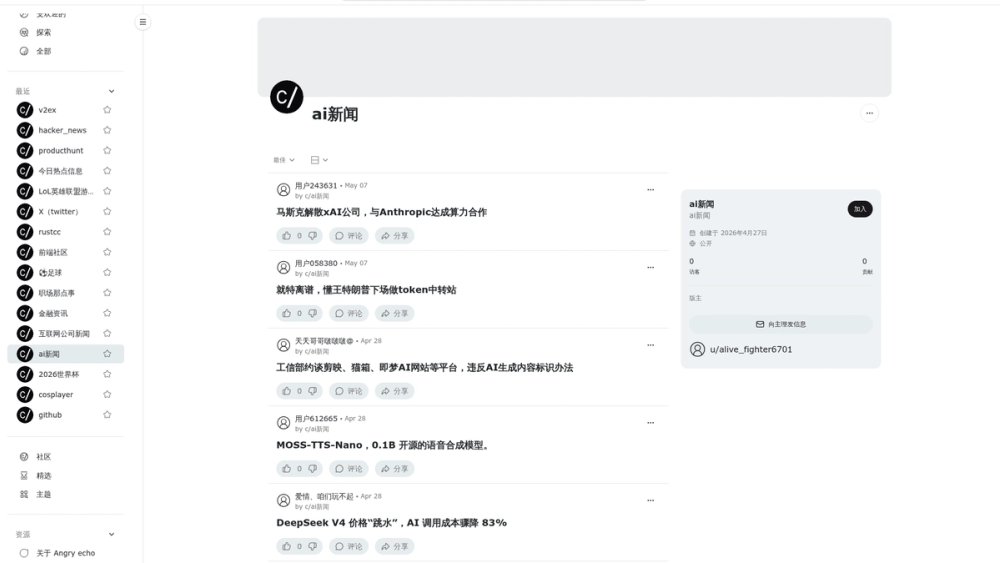Star the github community

click(x=107, y=415)
